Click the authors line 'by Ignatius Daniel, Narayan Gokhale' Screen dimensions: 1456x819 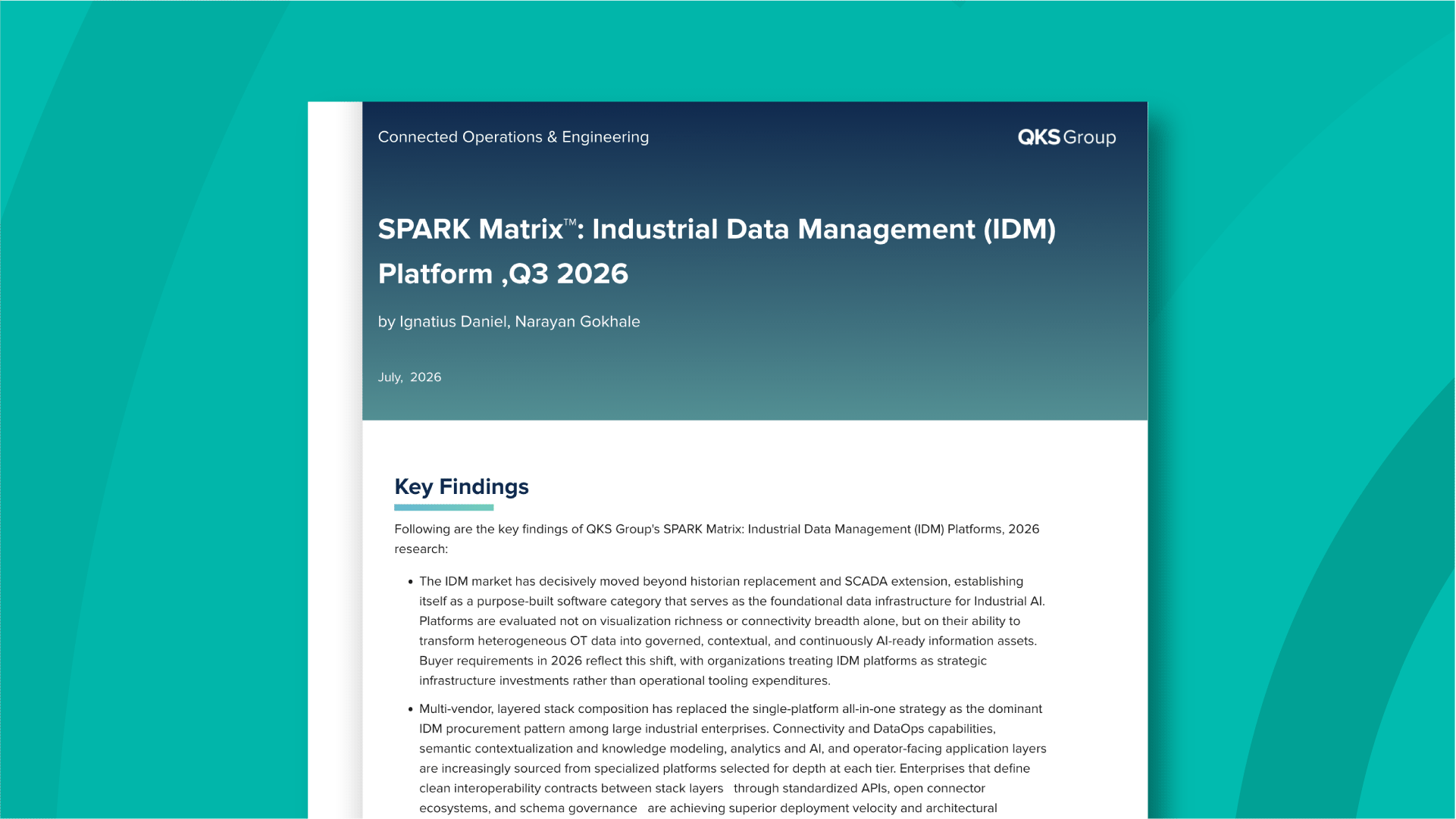(509, 321)
